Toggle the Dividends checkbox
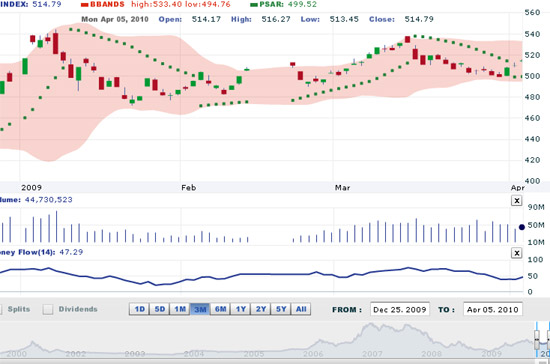This screenshot has width=550, height=364. click(x=48, y=309)
